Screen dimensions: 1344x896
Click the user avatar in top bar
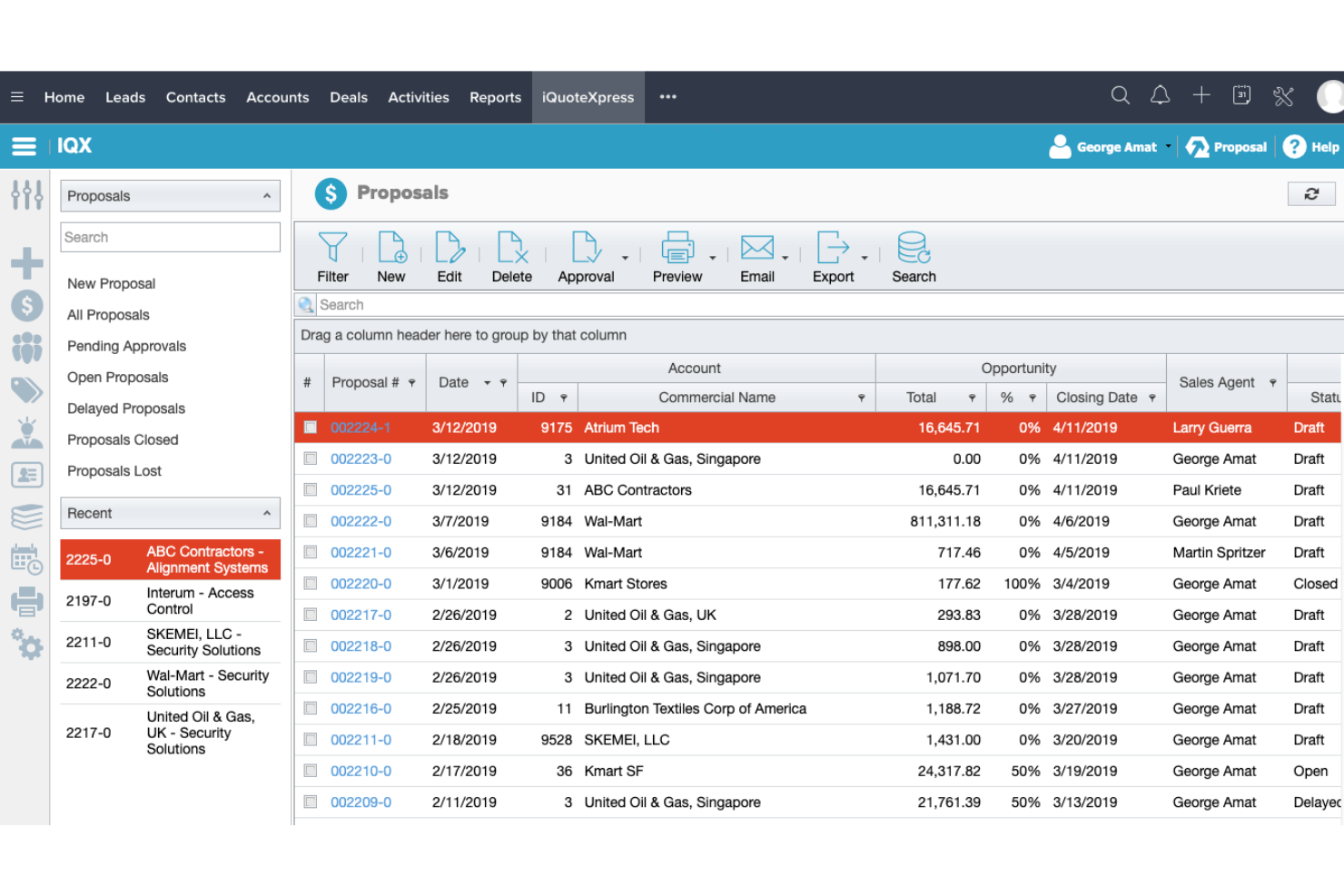pos(1330,96)
